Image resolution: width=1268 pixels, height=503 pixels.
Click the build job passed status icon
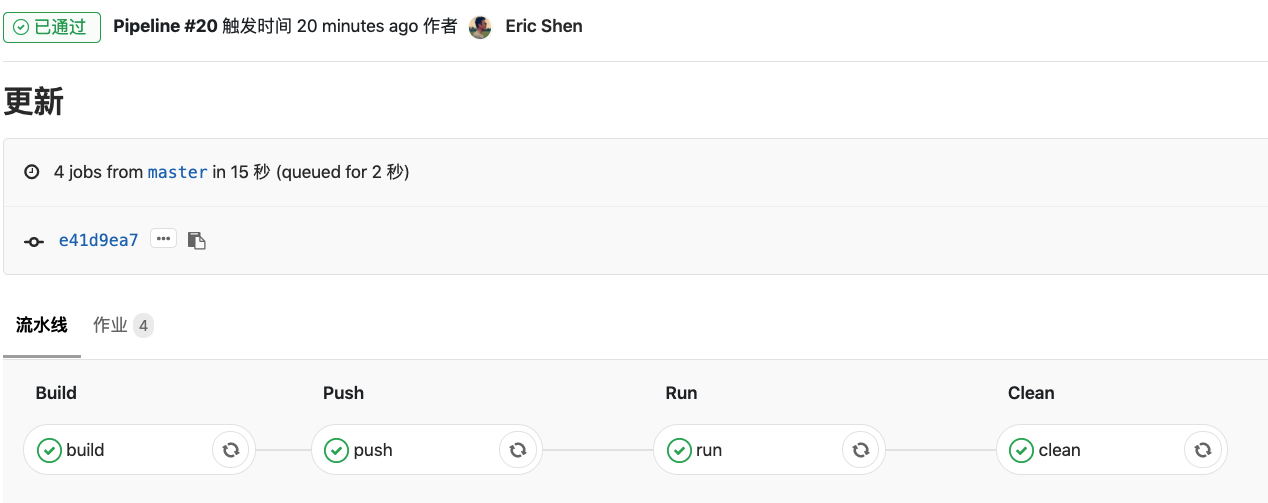tap(49, 450)
